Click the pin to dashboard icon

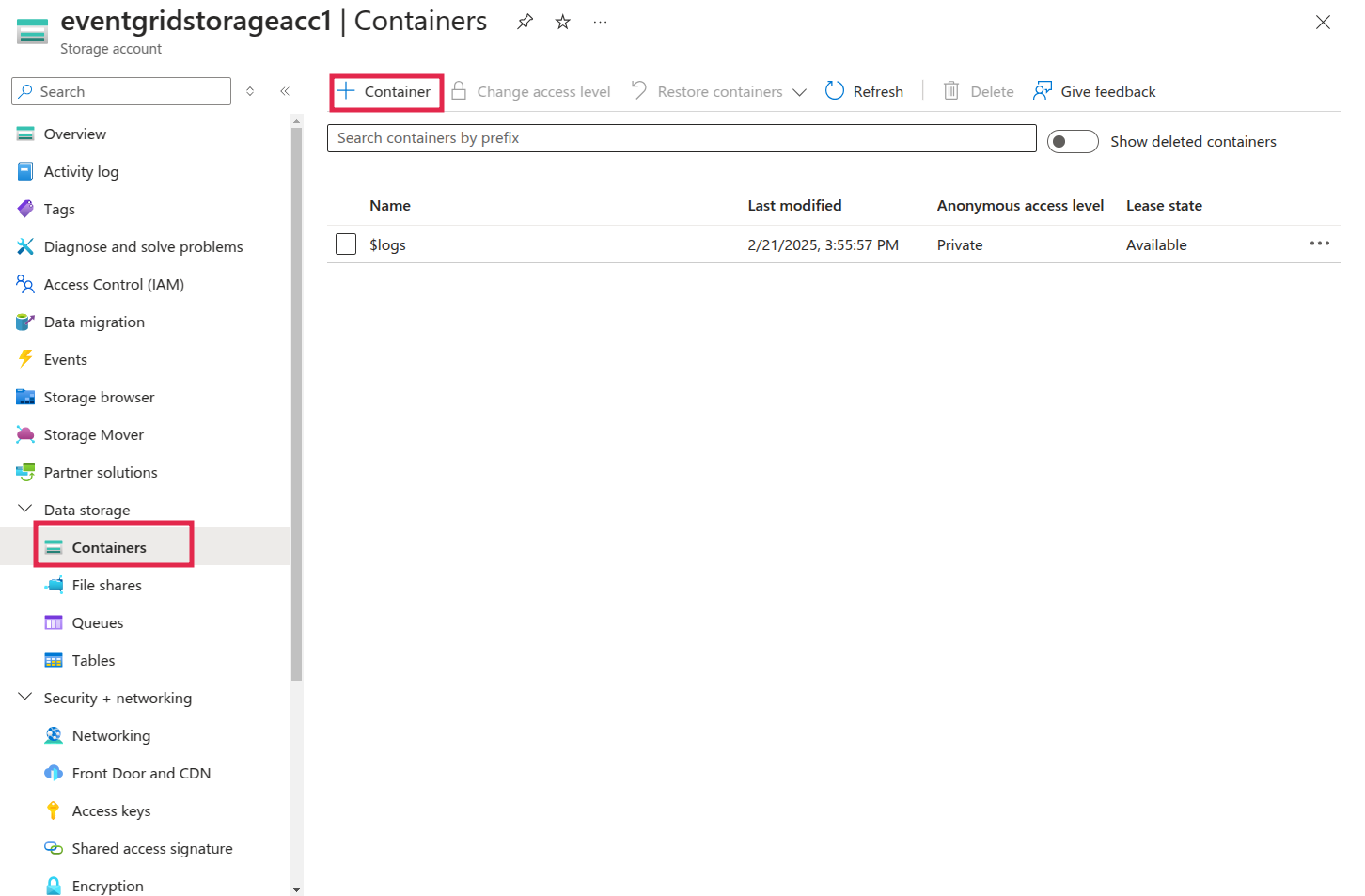pyautogui.click(x=525, y=22)
